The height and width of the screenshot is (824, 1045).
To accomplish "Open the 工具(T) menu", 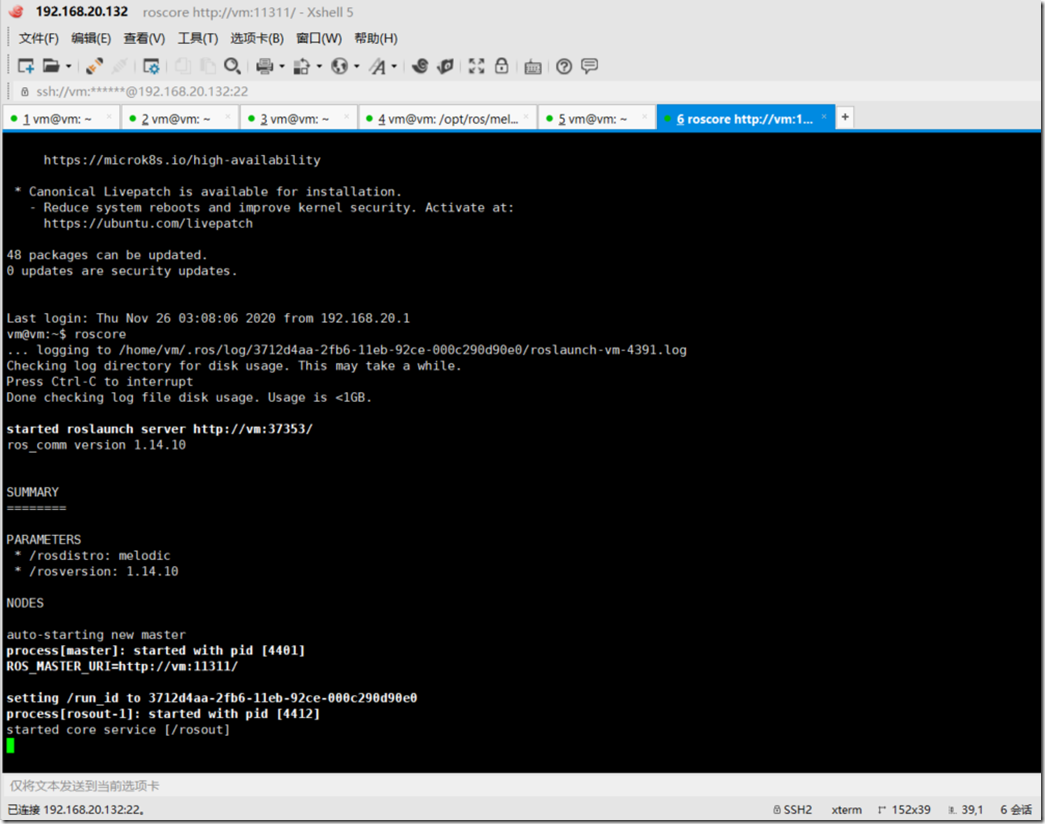I will click(197, 38).
